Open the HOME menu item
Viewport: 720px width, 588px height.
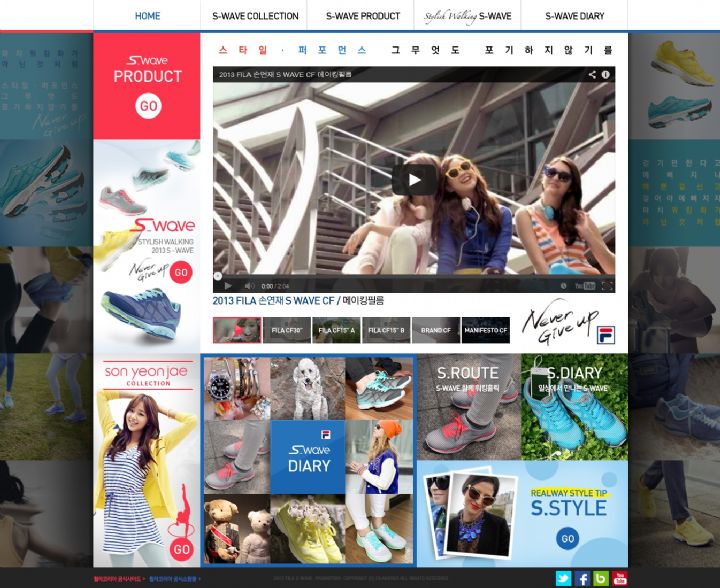[x=147, y=16]
